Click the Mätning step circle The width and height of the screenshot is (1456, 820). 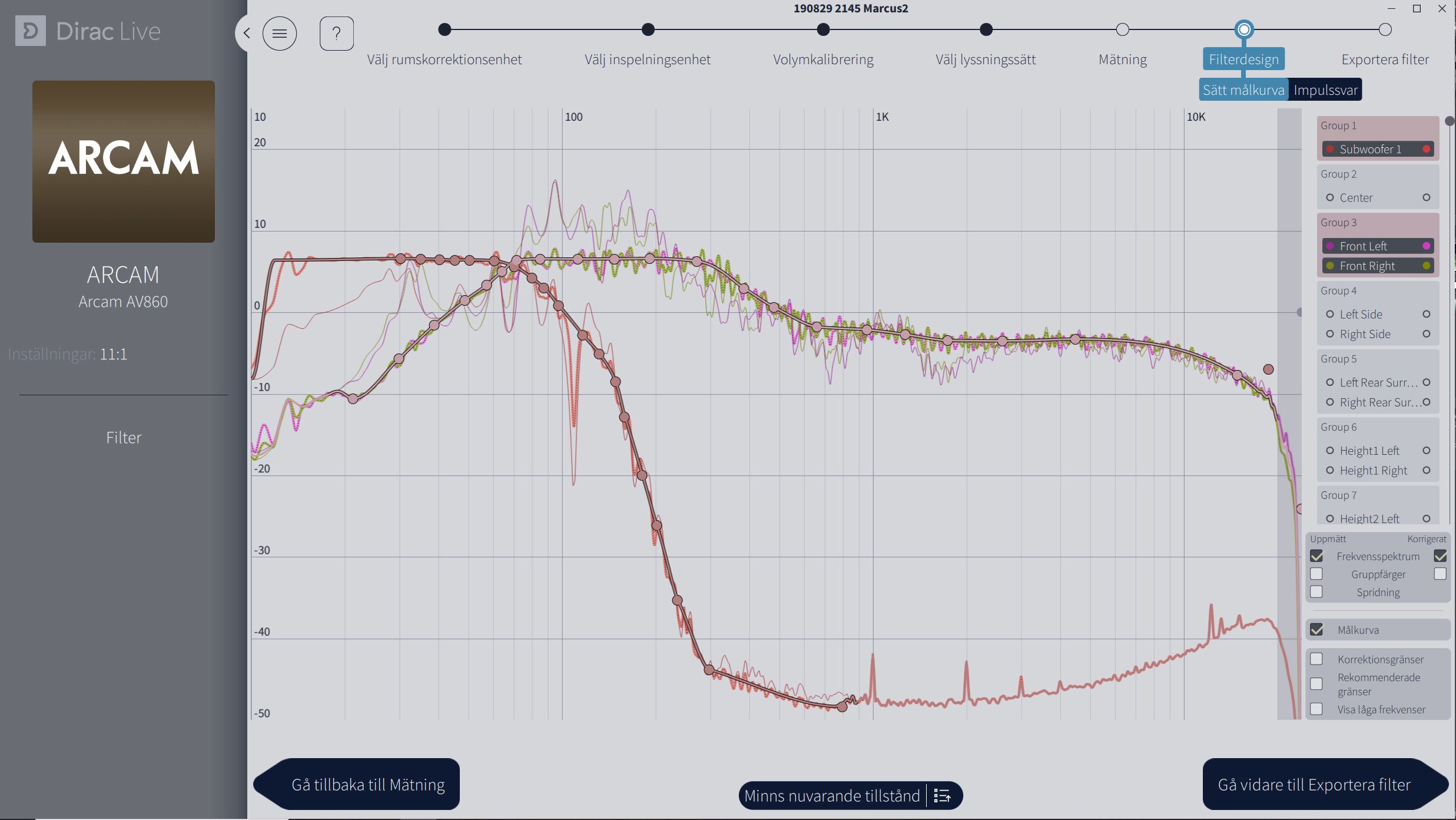tap(1123, 29)
